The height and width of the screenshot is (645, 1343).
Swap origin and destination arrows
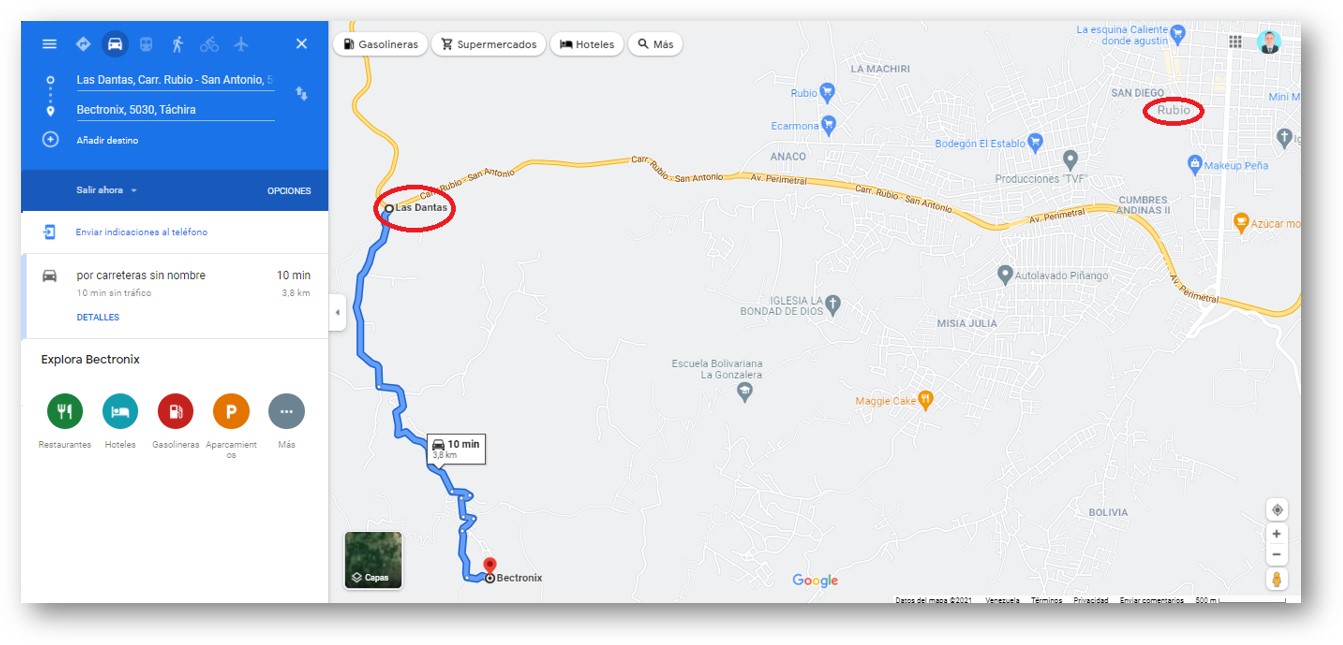(x=301, y=93)
